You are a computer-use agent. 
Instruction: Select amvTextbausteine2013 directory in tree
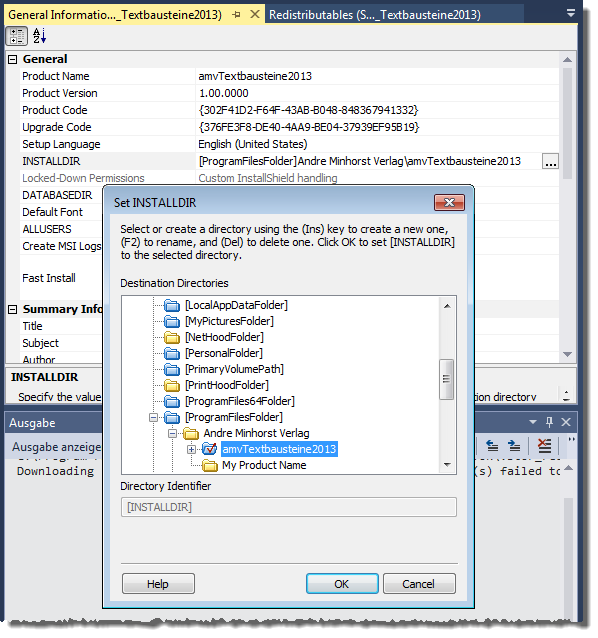pos(279,449)
